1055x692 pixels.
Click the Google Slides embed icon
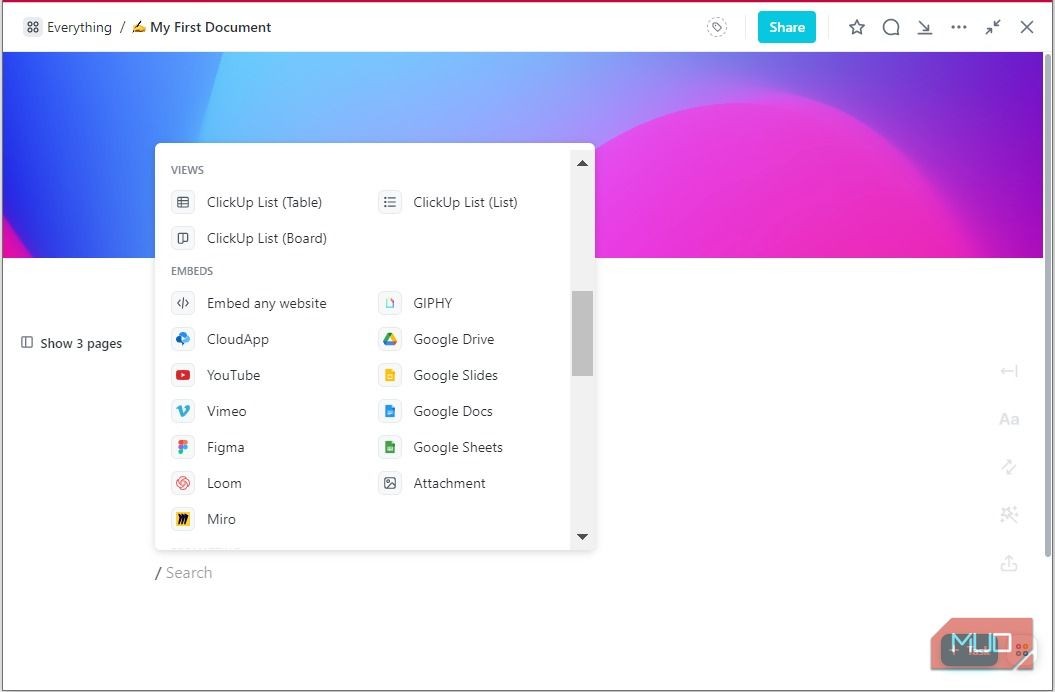click(x=390, y=376)
